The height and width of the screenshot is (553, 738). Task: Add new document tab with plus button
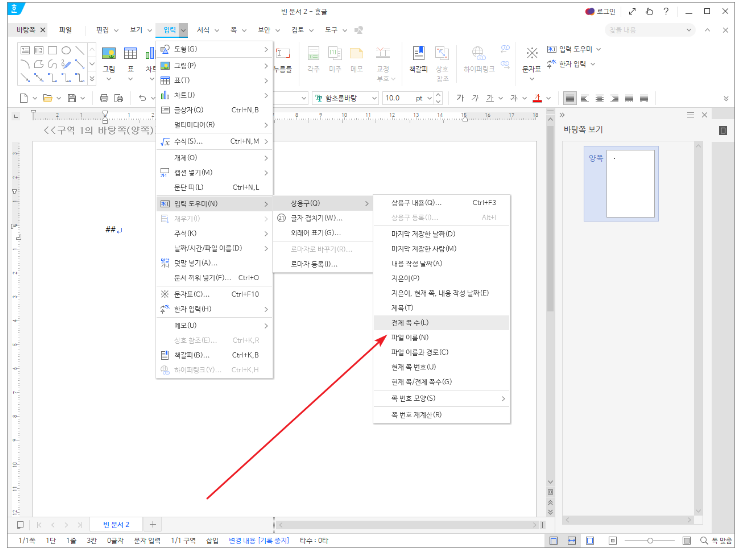[152, 524]
